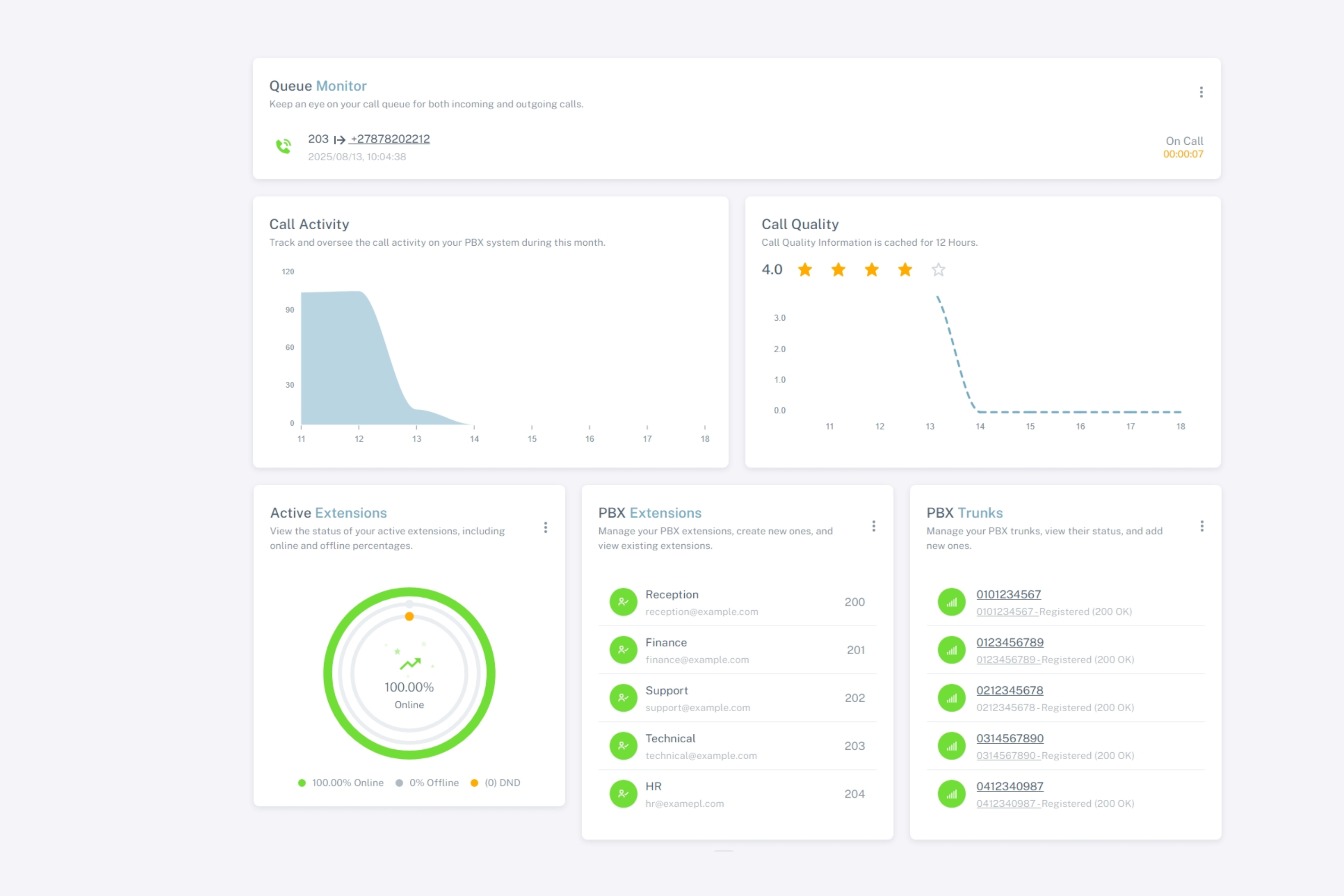Viewport: 1344px width, 896px height.
Task: Open trunk 0123456789 link
Action: (1010, 642)
